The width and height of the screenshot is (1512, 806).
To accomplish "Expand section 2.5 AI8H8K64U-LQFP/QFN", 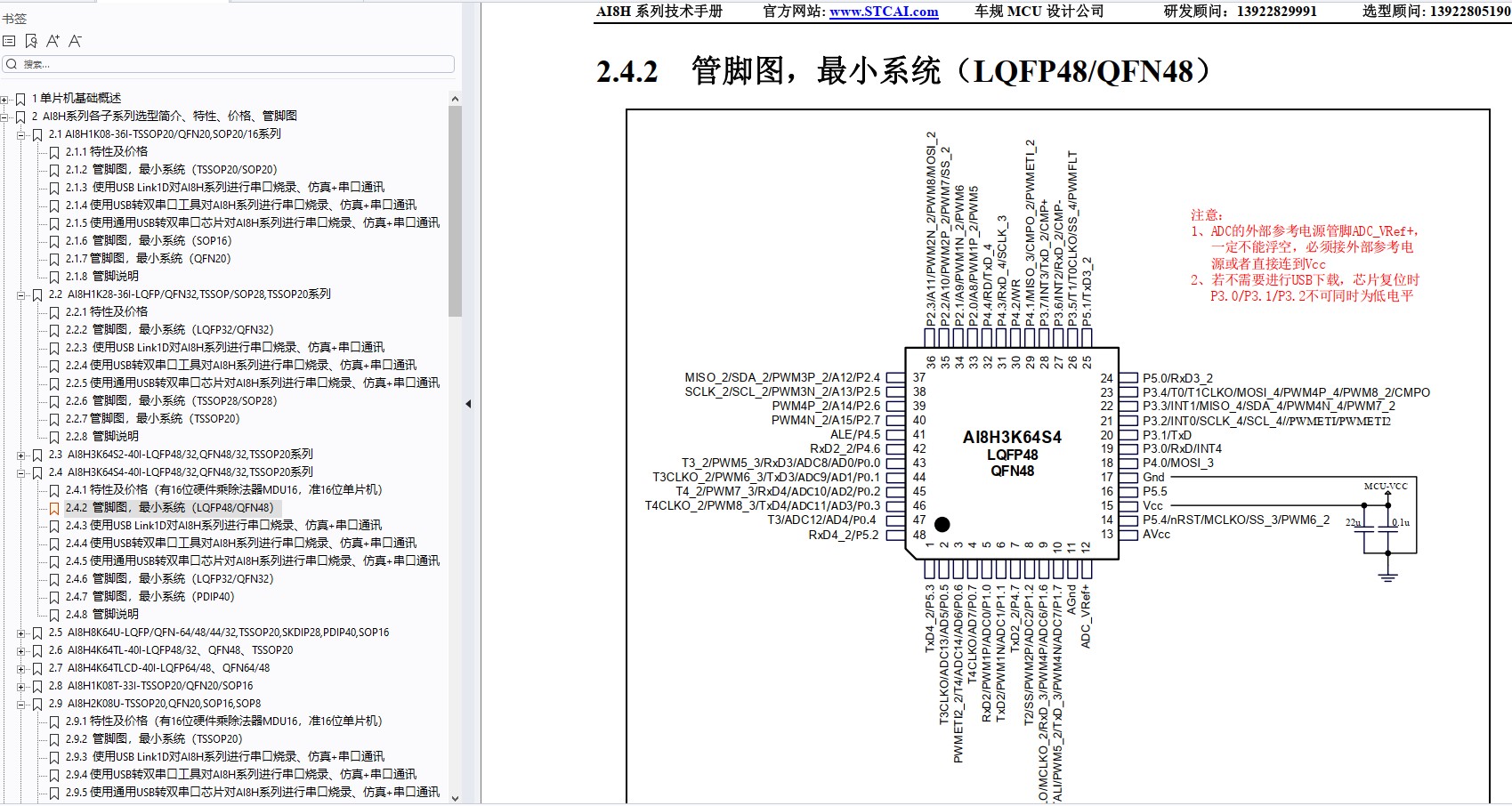I will 21,633.
